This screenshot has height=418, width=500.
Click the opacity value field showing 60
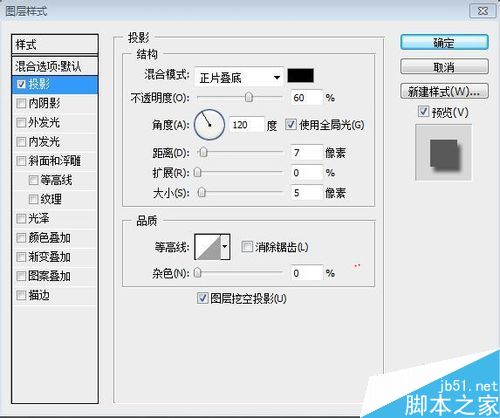click(x=307, y=98)
